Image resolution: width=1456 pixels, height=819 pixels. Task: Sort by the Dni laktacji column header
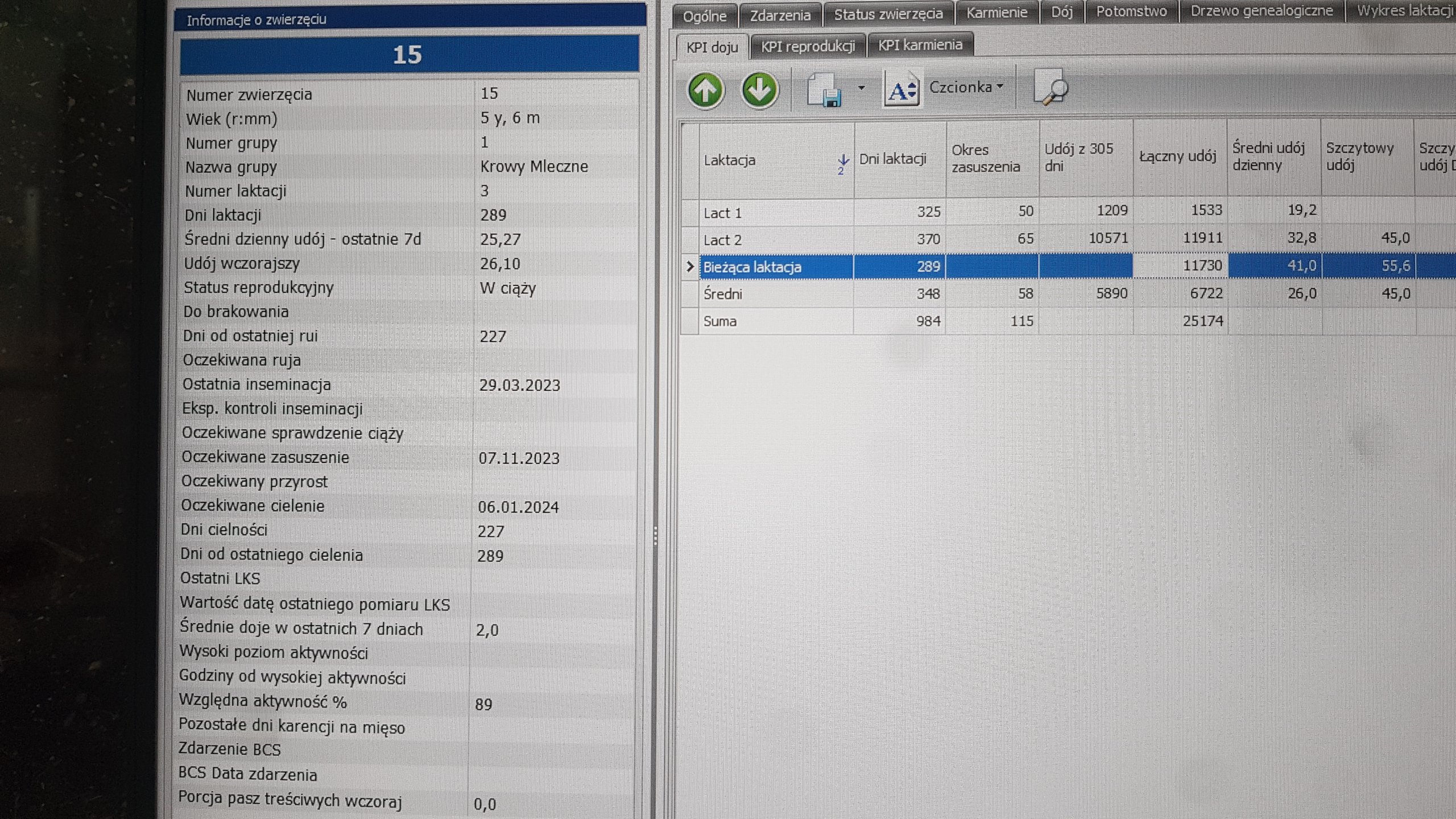click(893, 159)
